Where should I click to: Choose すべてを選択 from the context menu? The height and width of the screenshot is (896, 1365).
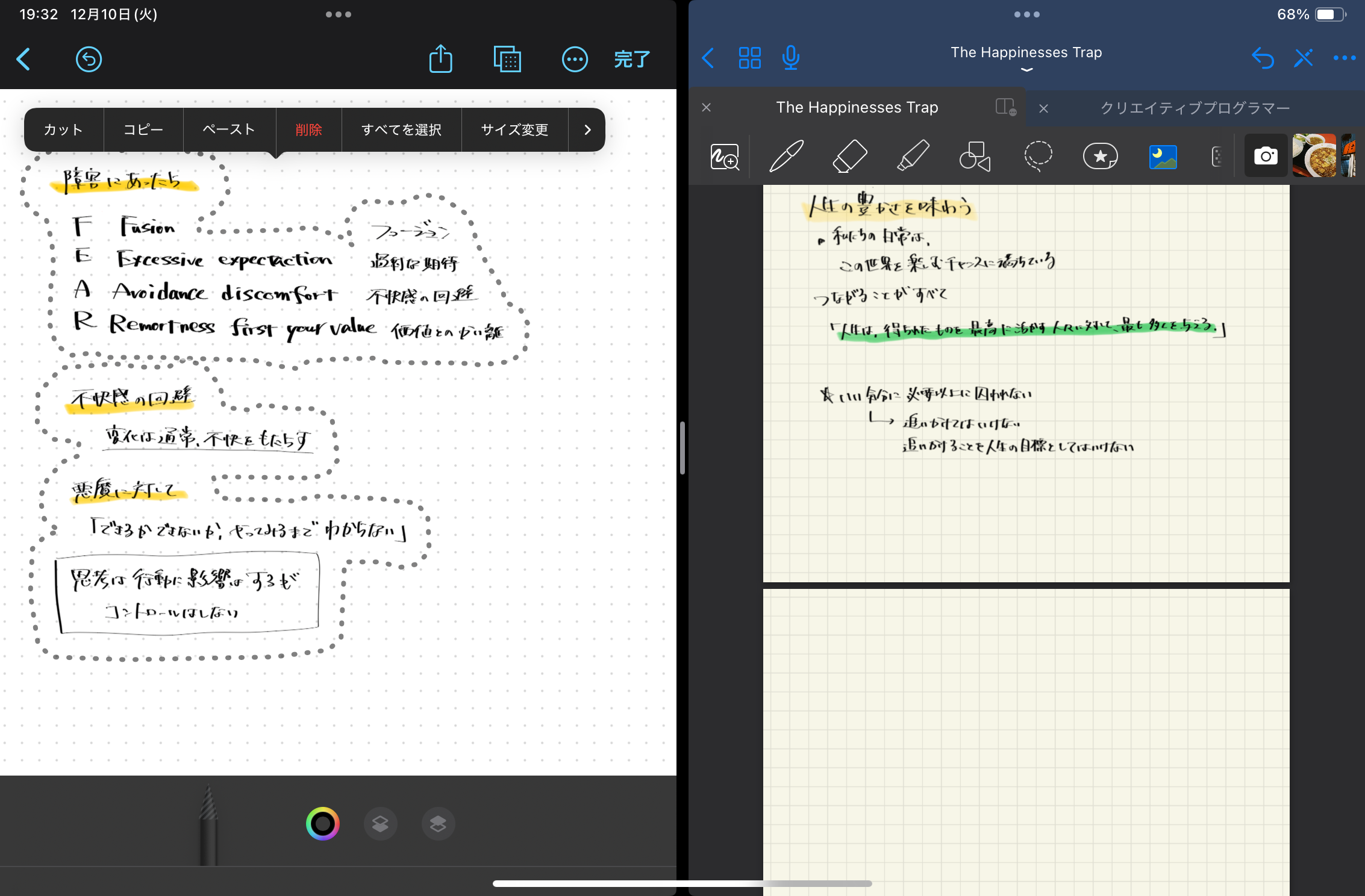coord(401,129)
